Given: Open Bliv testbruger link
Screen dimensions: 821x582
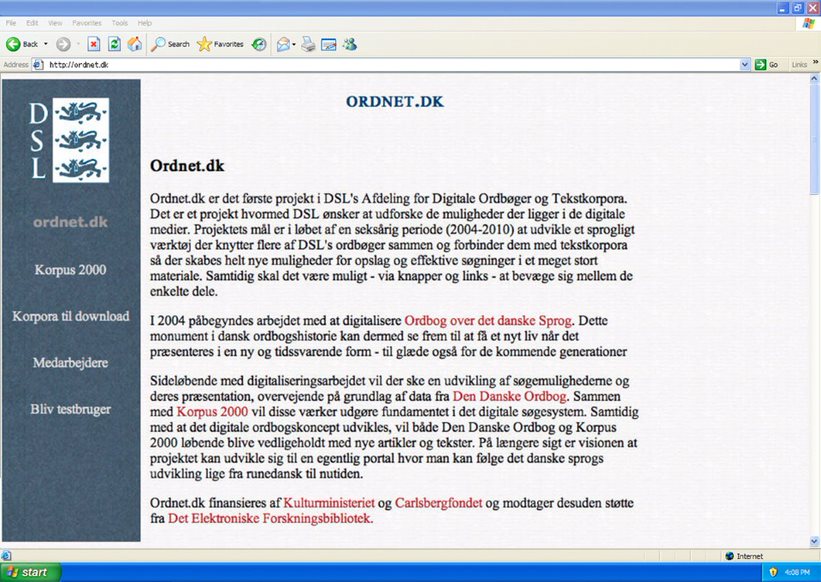Looking at the screenshot, I should [x=70, y=409].
